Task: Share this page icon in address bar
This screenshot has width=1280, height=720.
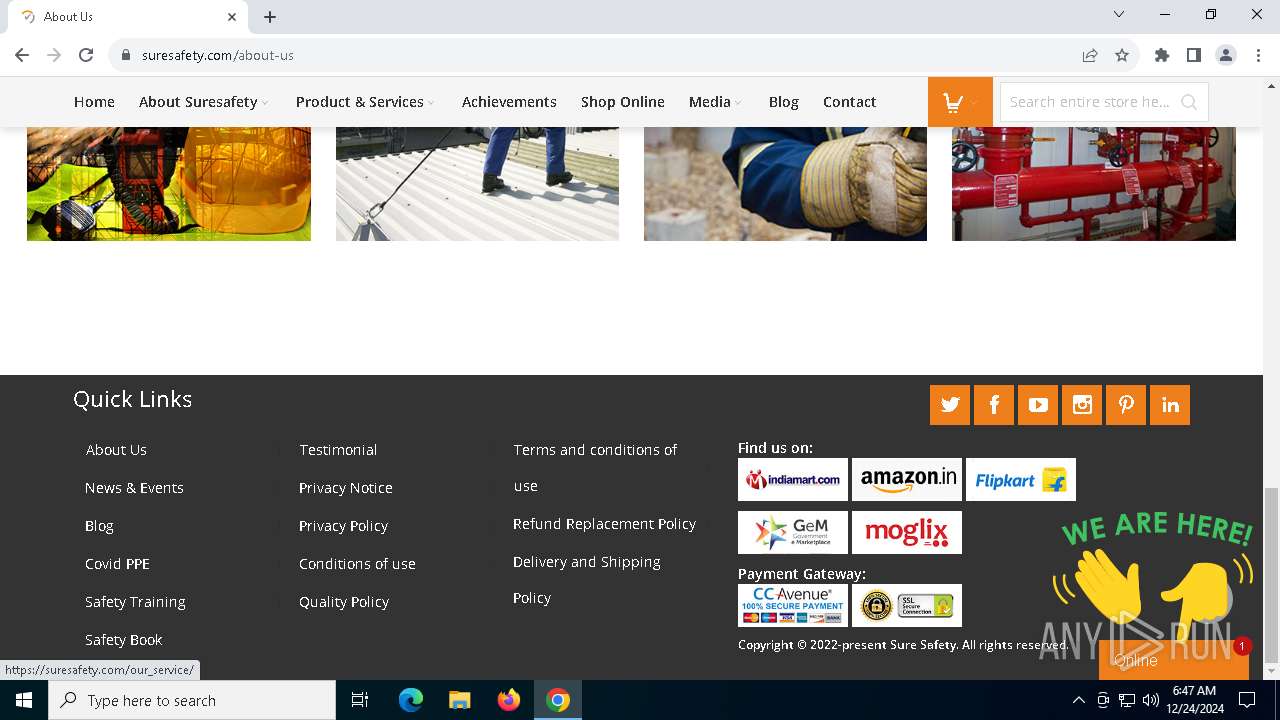Action: pyautogui.click(x=1090, y=55)
